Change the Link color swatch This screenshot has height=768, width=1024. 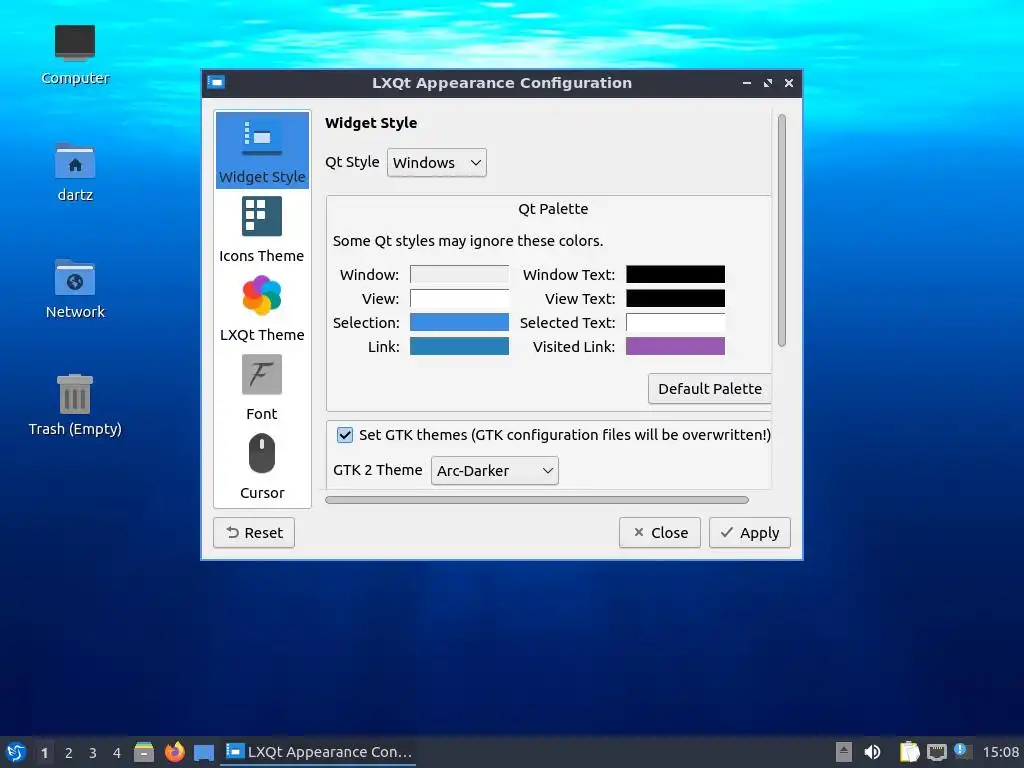pyautogui.click(x=459, y=346)
